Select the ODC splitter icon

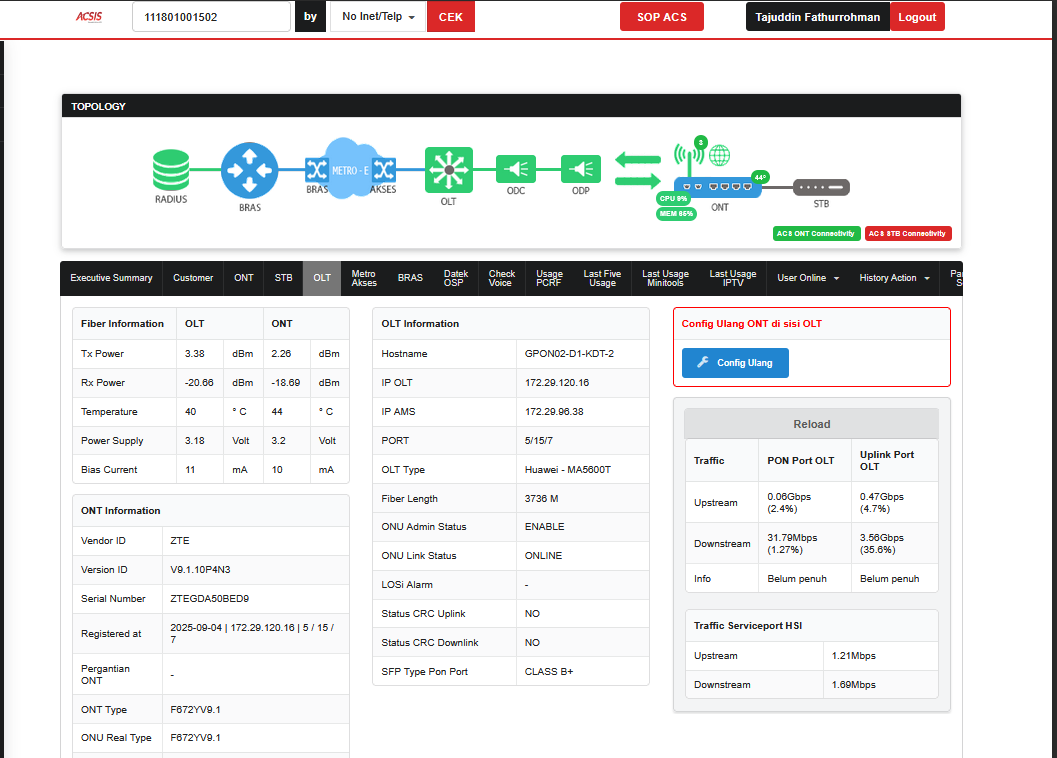(x=516, y=169)
